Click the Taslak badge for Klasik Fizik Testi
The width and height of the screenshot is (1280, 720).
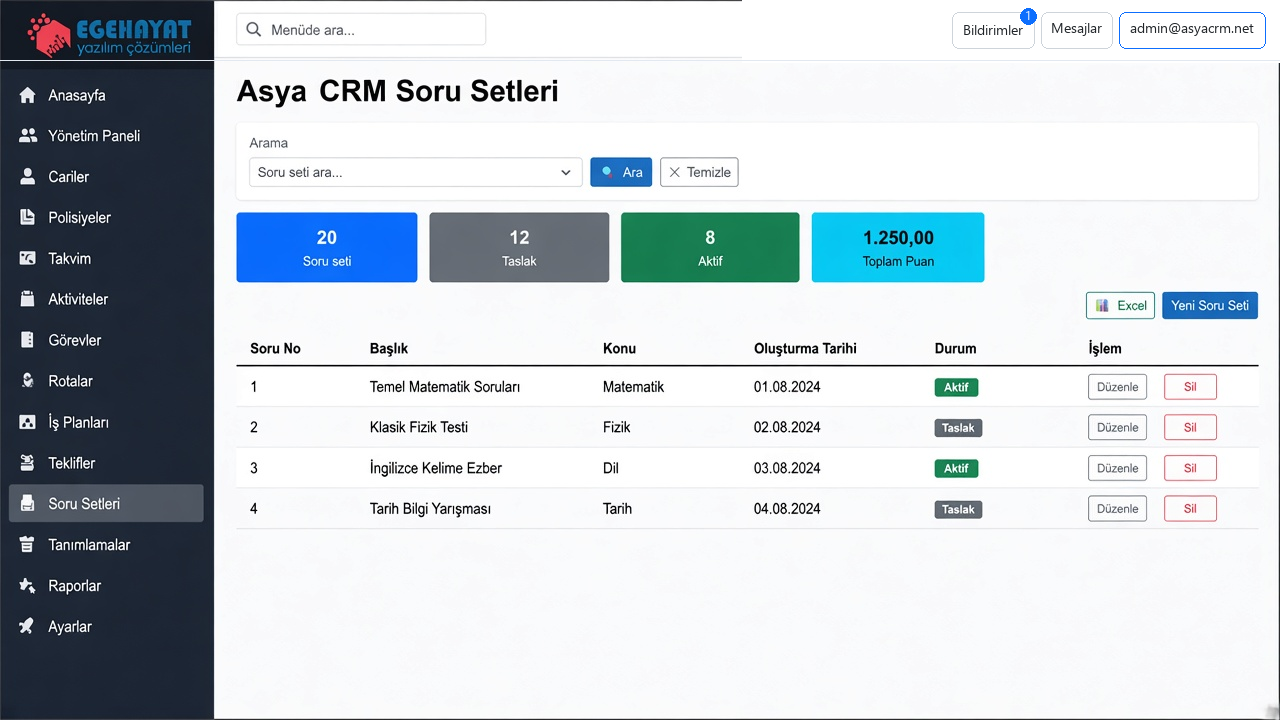point(959,428)
